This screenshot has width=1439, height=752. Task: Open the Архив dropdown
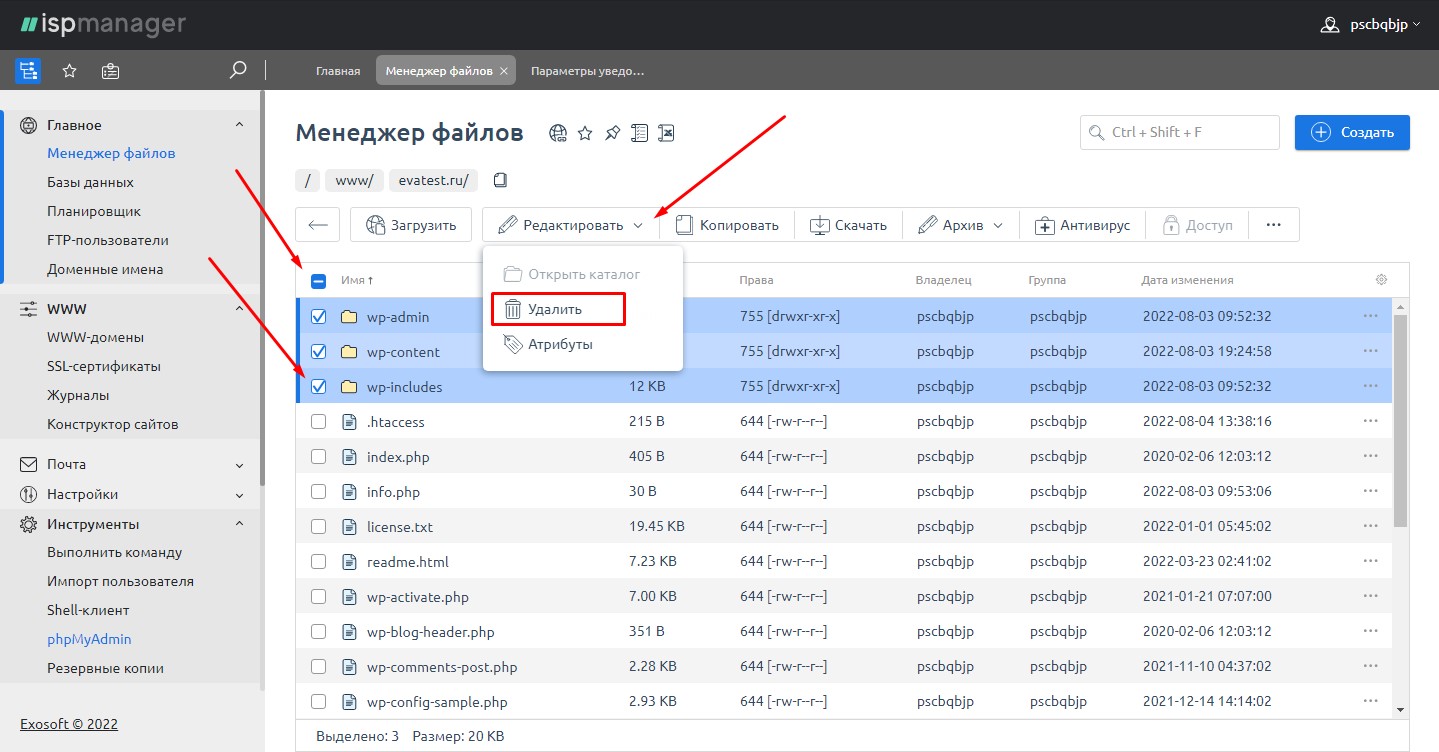(x=960, y=225)
